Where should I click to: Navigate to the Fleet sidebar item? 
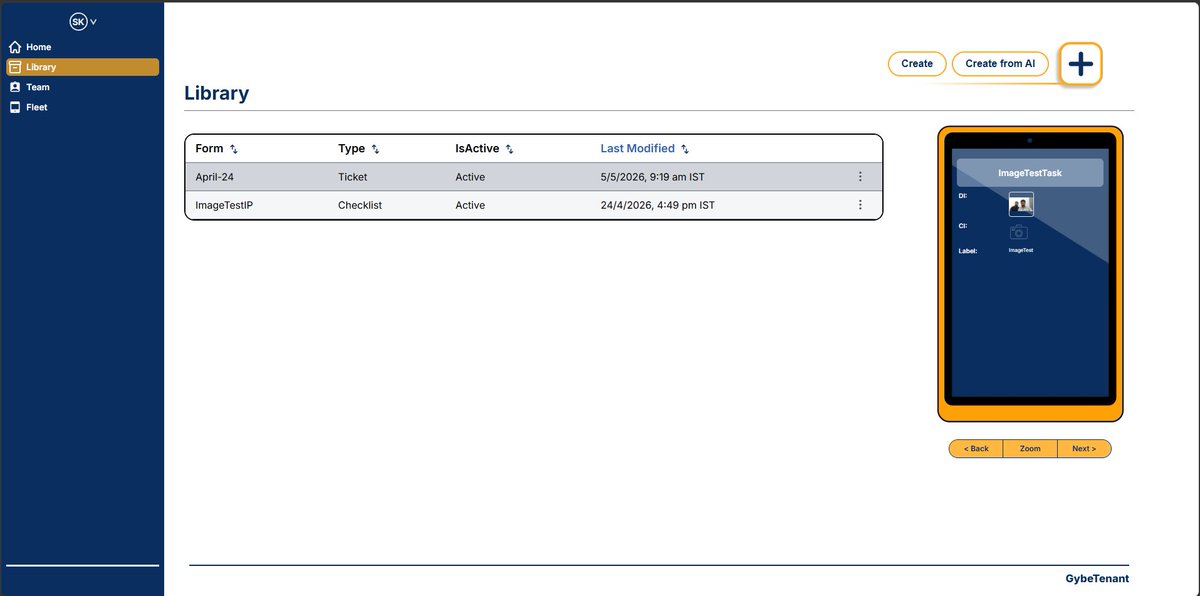[x=82, y=107]
